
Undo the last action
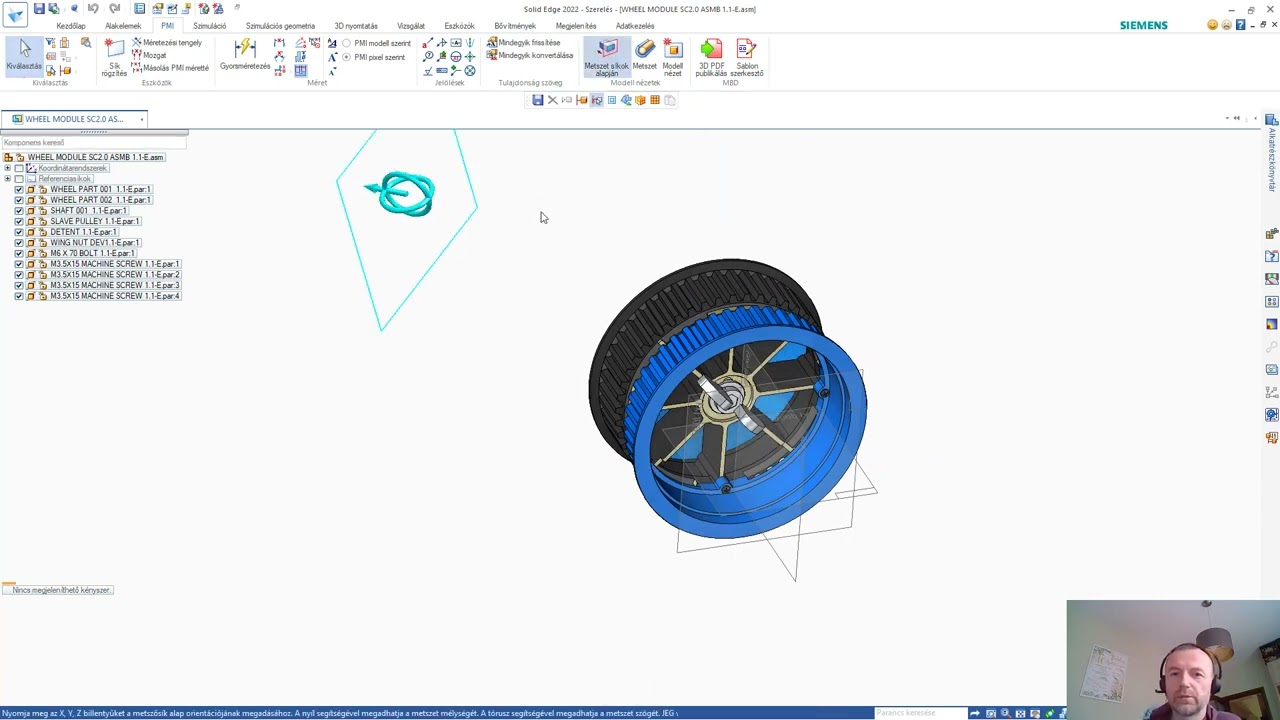click(93, 9)
